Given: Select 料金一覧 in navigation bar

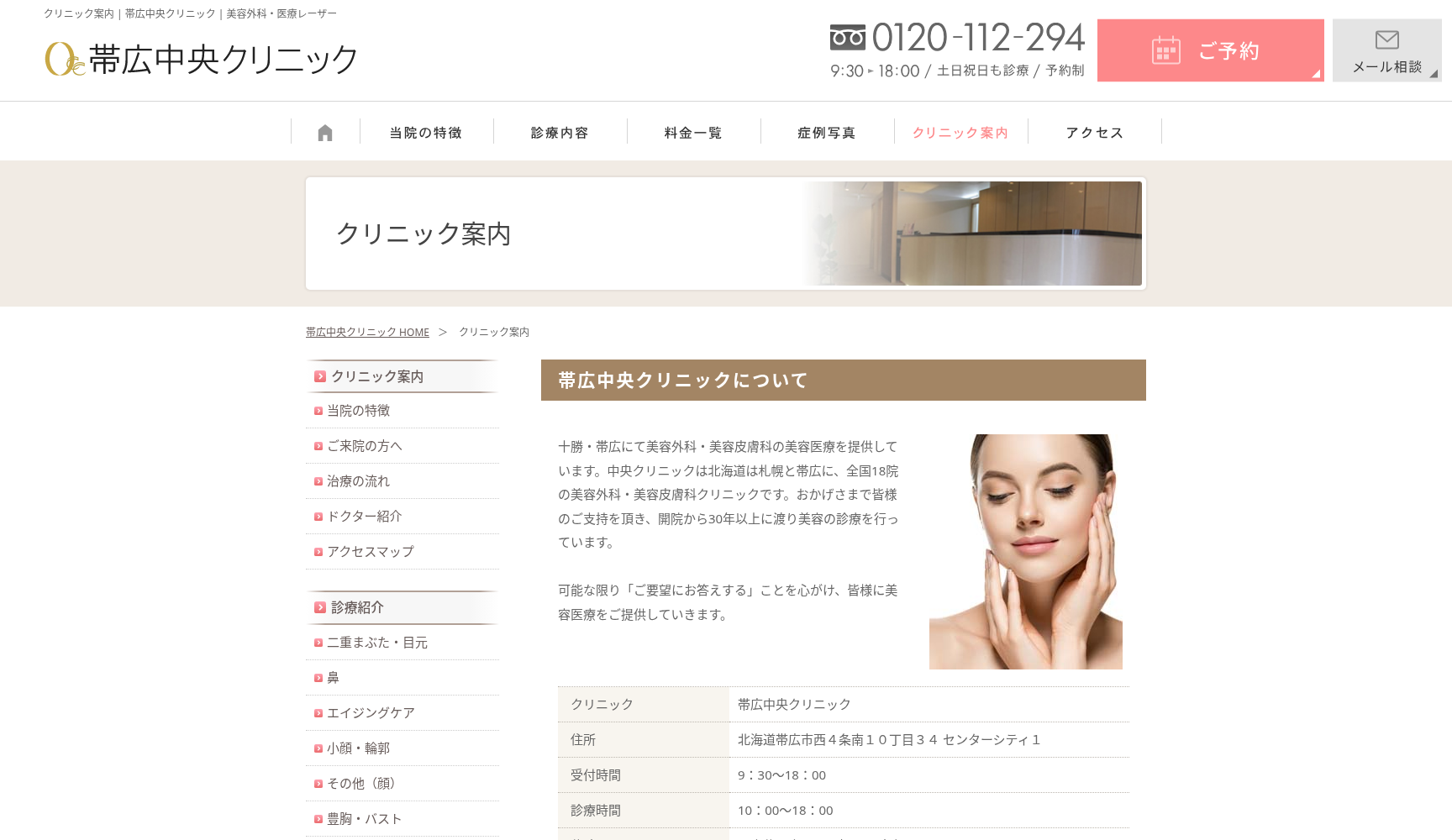Looking at the screenshot, I should coord(693,133).
